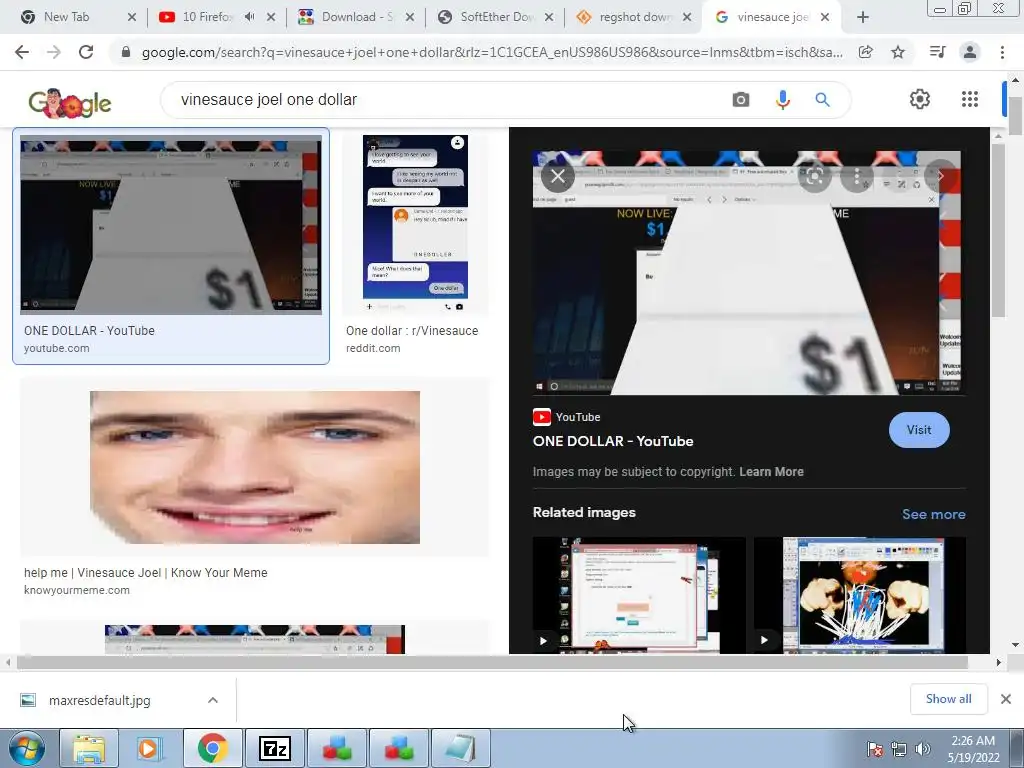This screenshot has height=768, width=1024.
Task: Search by image with the camera icon
Action: pos(741,100)
